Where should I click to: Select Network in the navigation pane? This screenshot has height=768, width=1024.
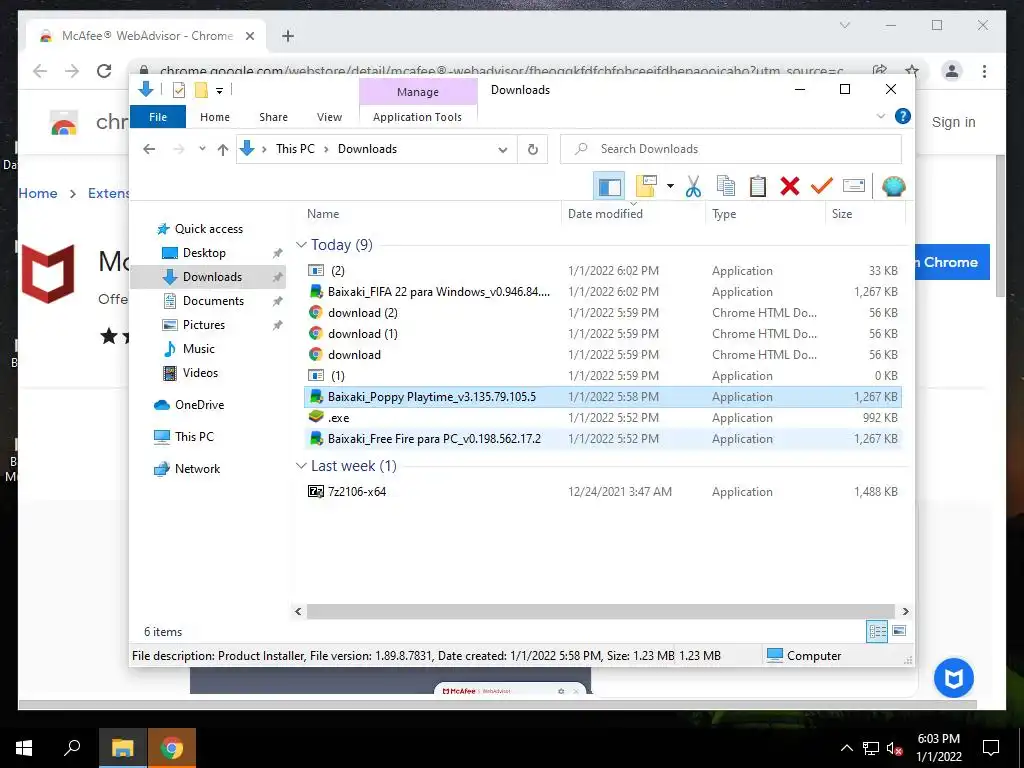coord(197,468)
